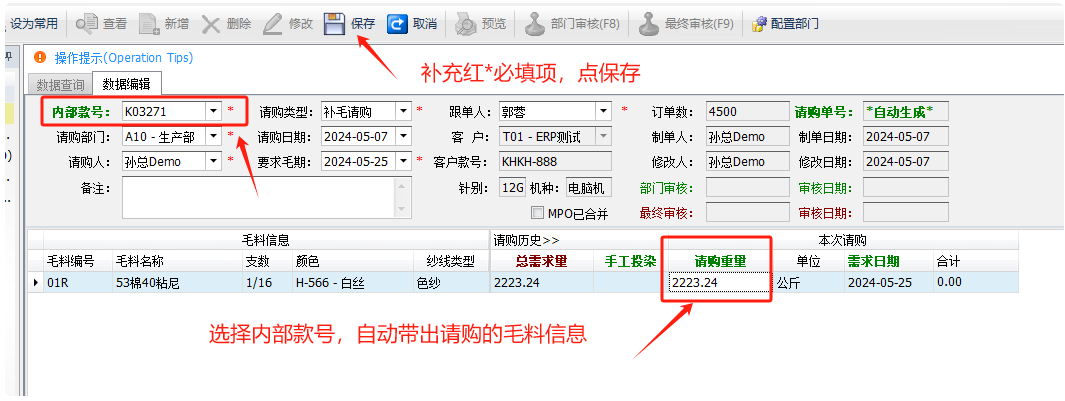Click 设为常用 in the toolbar
This screenshot has width=1065, height=401.
pyautogui.click(x=33, y=24)
